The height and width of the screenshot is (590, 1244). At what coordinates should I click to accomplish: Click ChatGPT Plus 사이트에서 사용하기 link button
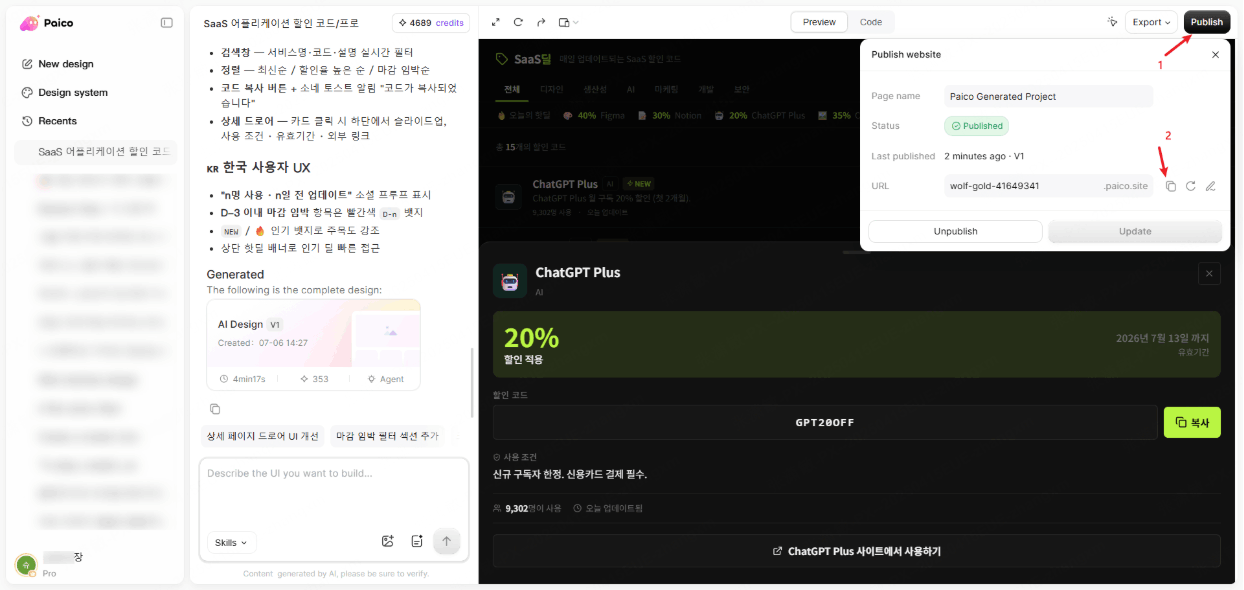tap(857, 551)
